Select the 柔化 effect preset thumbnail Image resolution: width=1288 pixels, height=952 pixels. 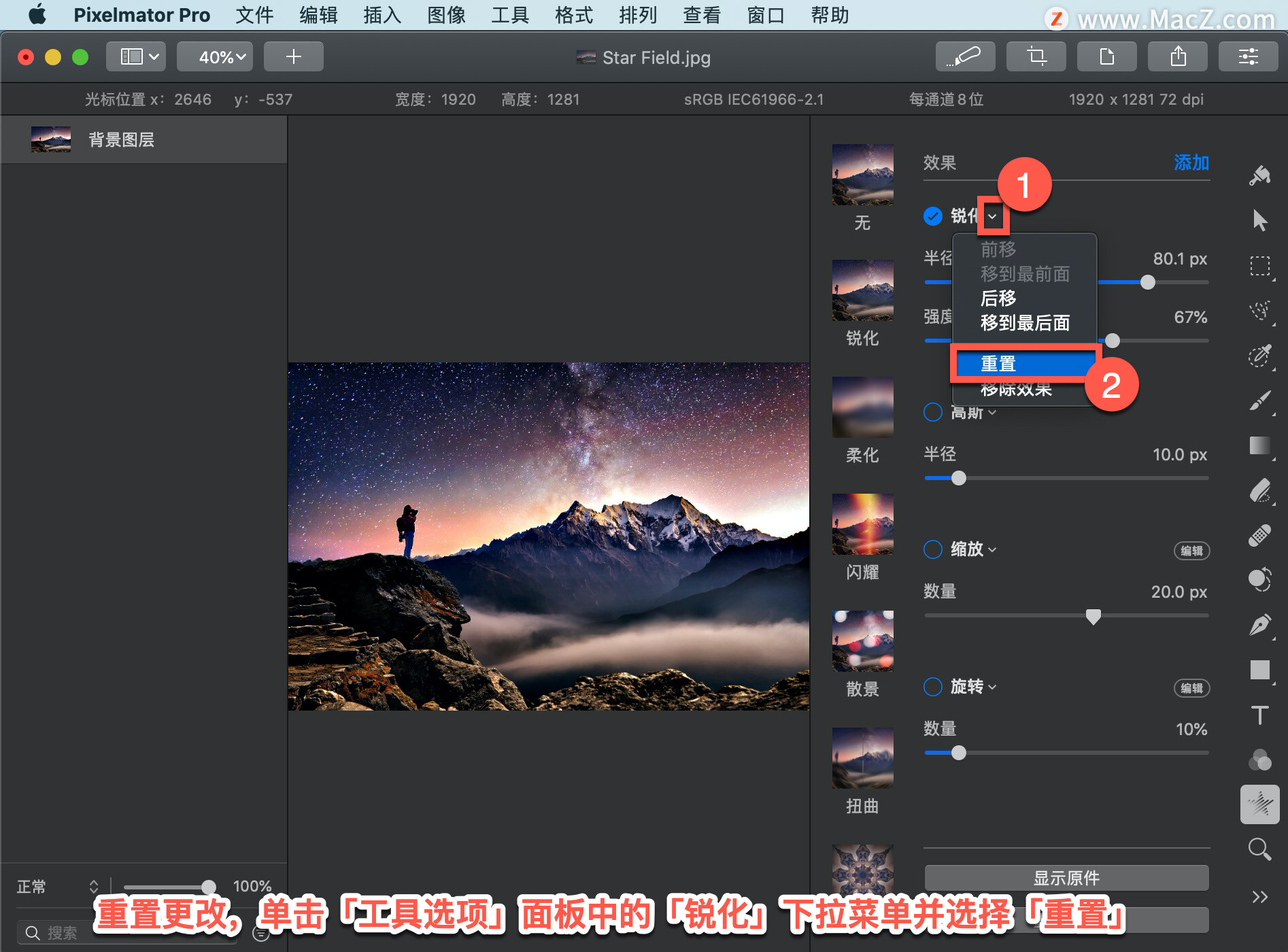point(862,407)
